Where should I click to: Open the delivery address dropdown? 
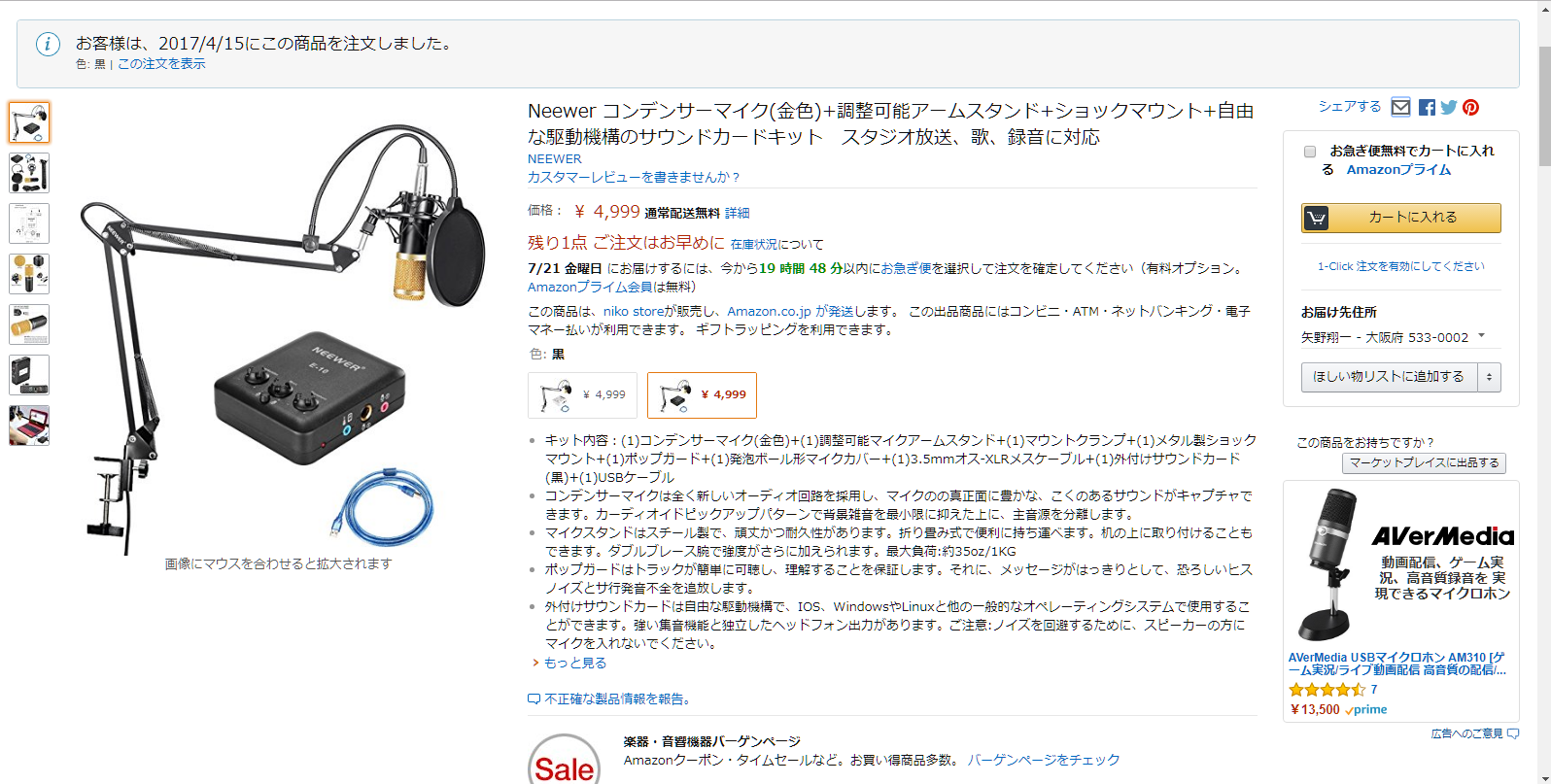[1394, 337]
